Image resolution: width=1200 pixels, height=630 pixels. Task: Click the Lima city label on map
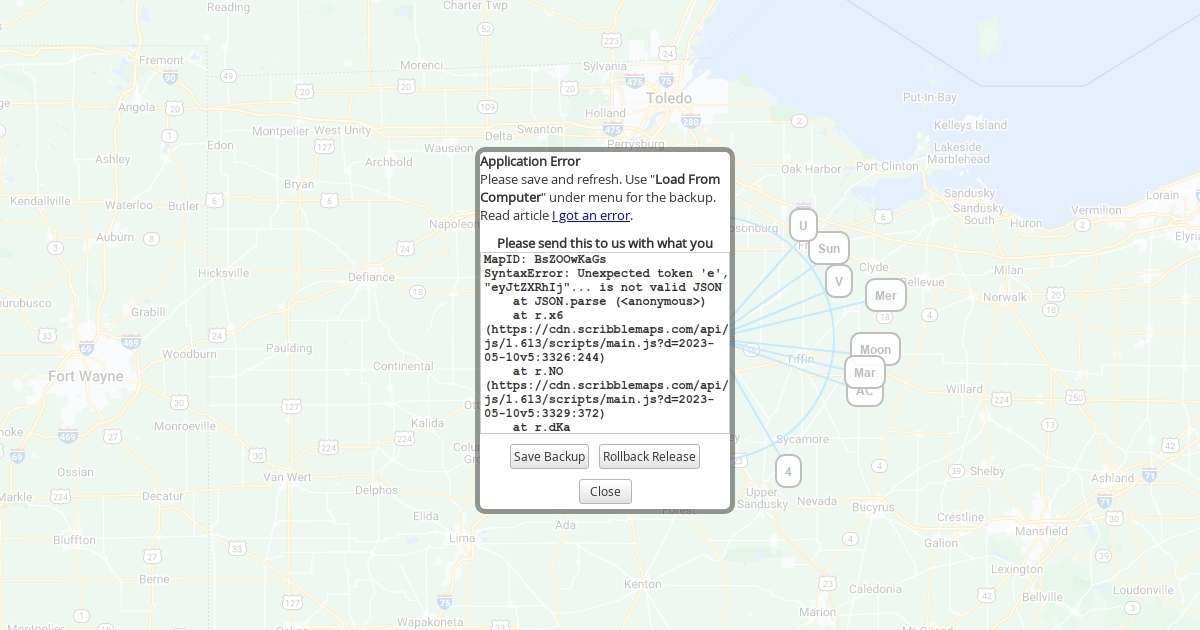(x=462, y=538)
